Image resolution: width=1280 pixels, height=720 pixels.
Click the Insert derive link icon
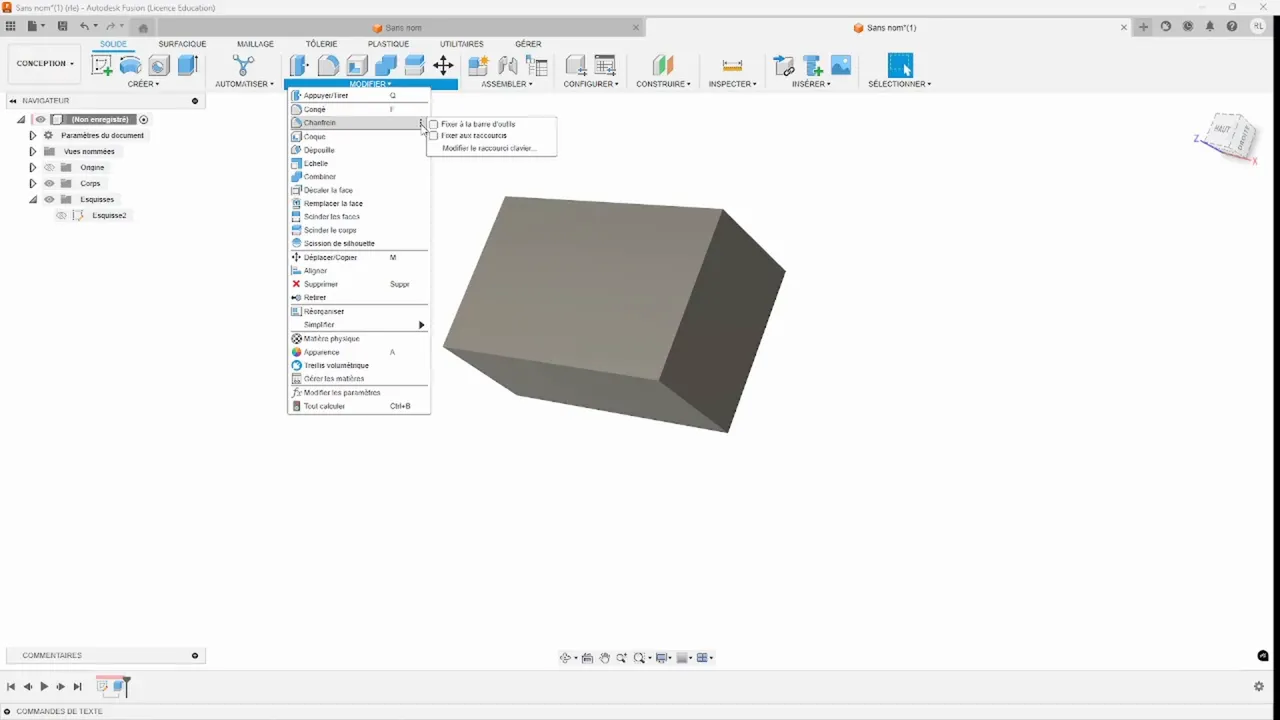[x=784, y=66]
